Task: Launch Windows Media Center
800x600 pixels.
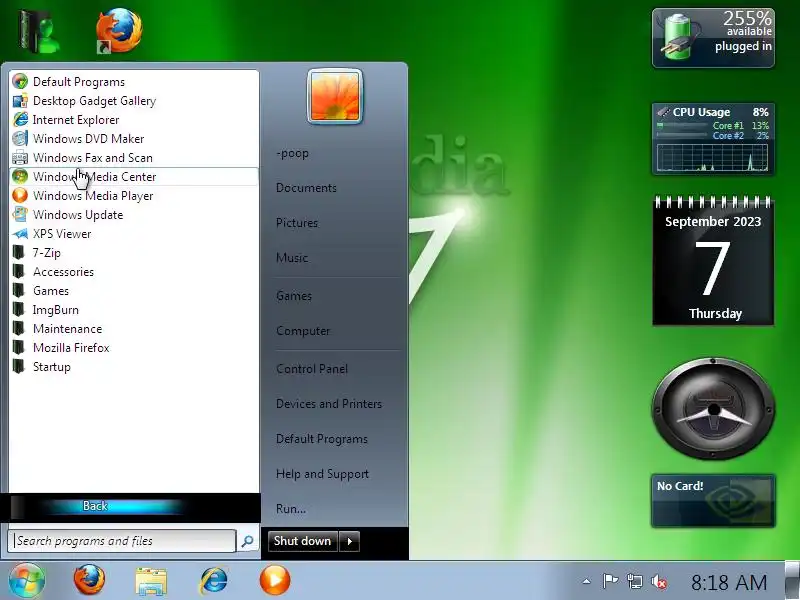Action: coord(134,177)
